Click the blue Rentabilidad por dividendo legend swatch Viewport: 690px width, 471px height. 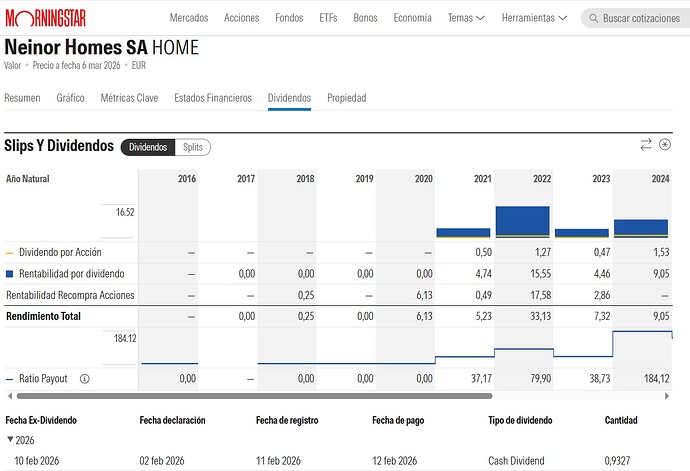point(9,274)
